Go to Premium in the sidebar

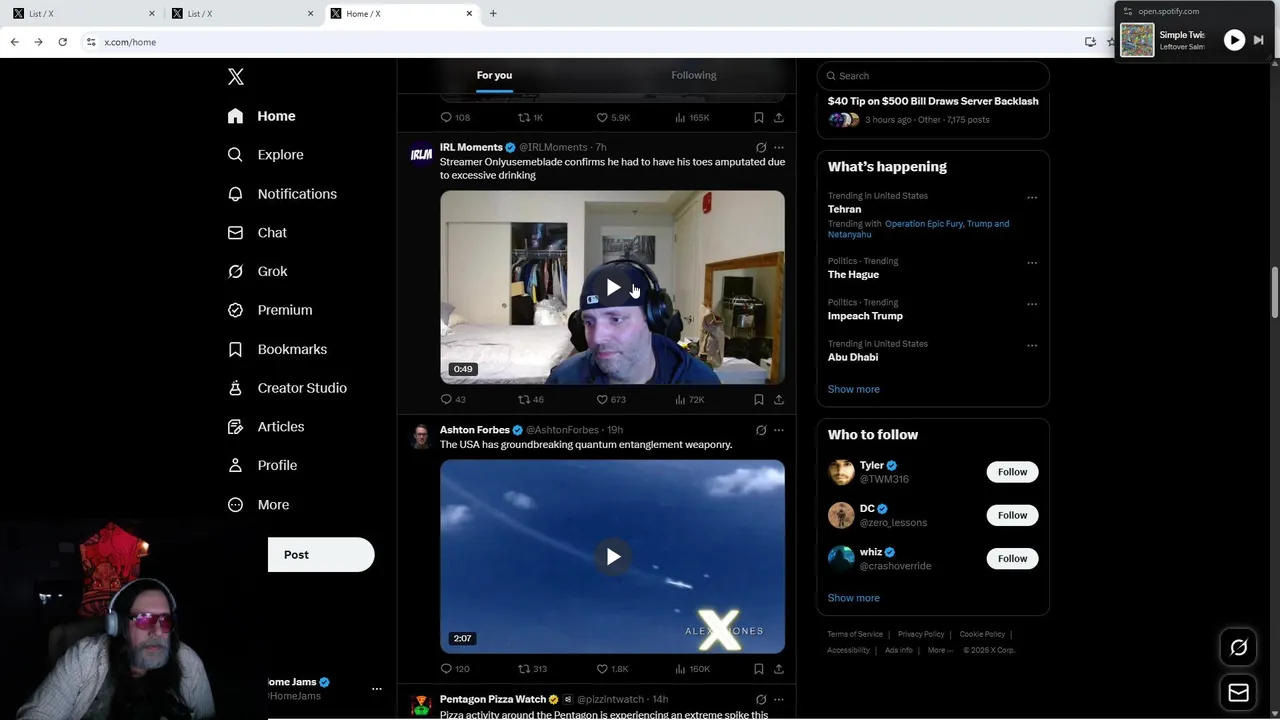[270, 310]
